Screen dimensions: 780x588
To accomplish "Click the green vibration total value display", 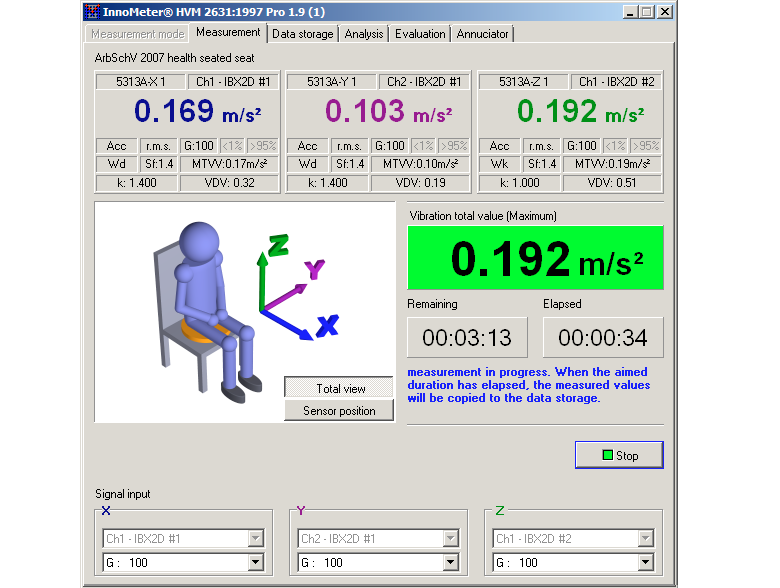I will pos(535,258).
